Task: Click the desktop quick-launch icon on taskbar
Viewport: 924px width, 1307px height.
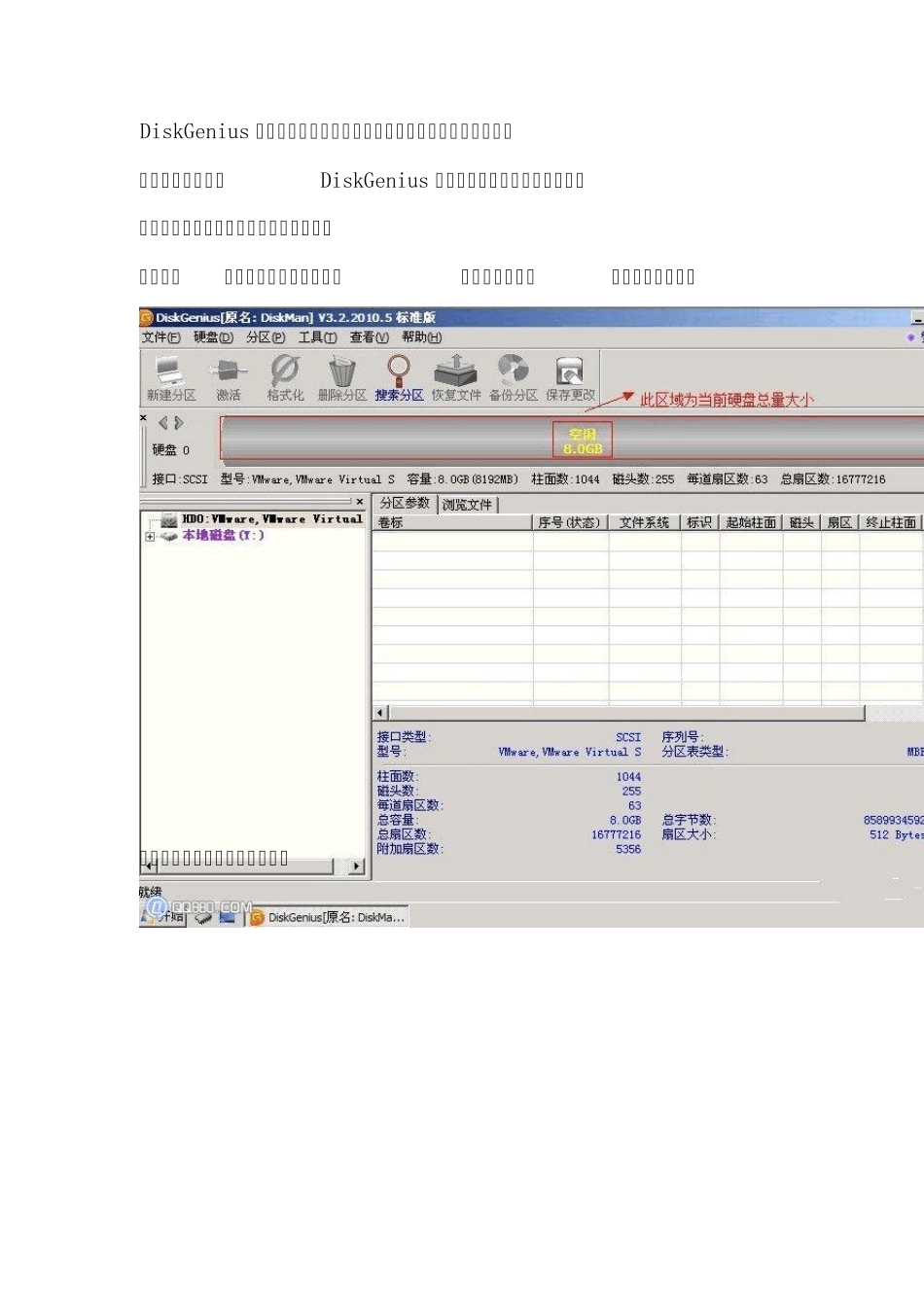Action: point(228,916)
